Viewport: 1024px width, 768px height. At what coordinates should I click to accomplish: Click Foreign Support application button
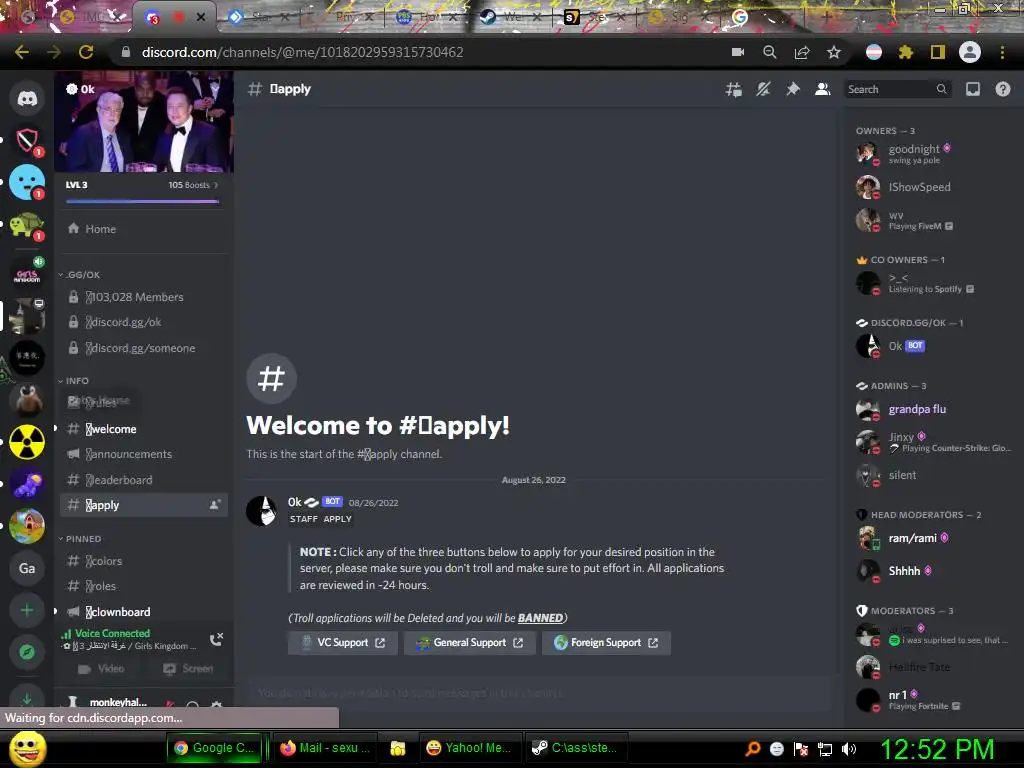pyautogui.click(x=606, y=643)
